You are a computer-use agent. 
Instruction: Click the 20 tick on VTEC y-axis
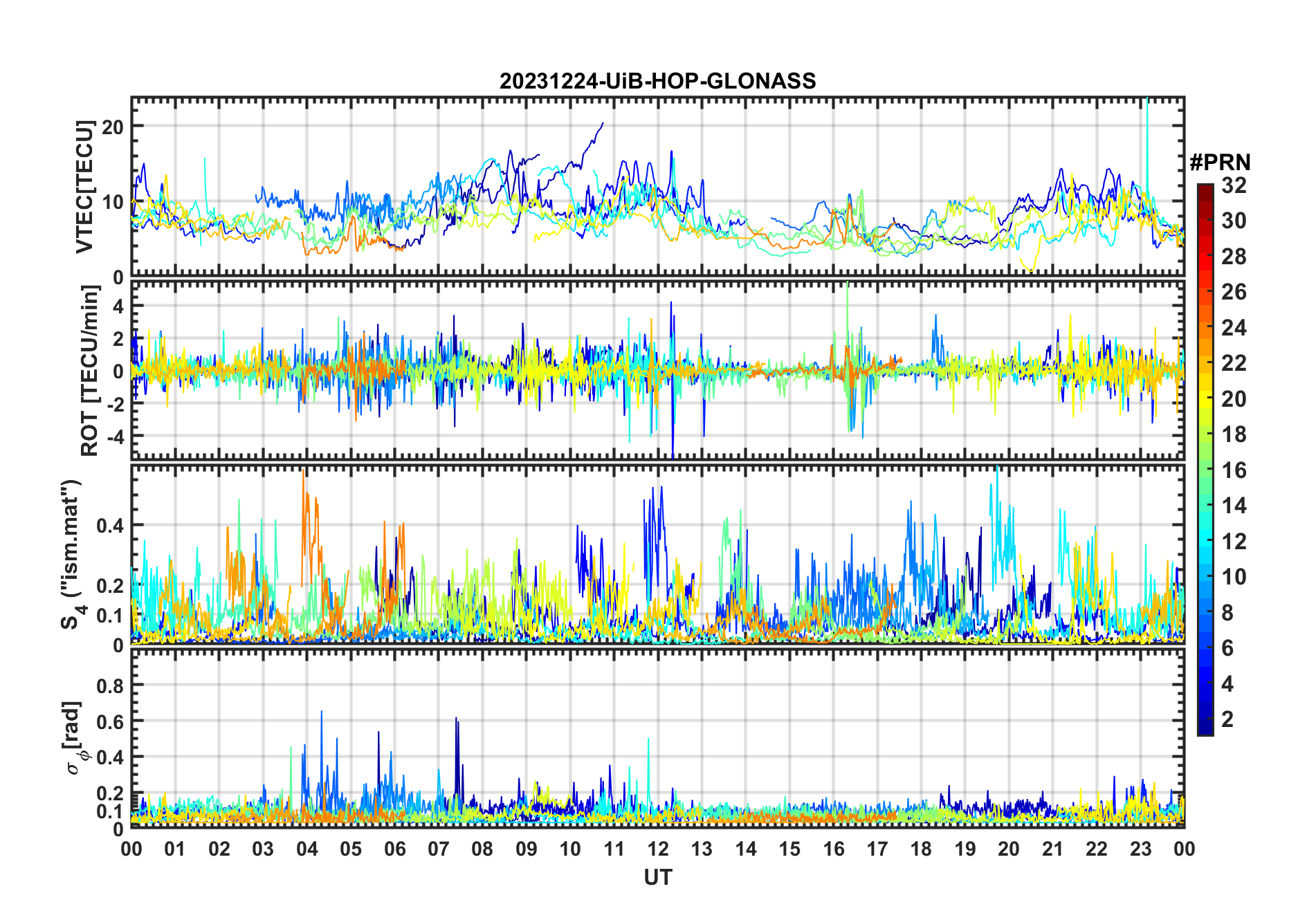pyautogui.click(x=113, y=127)
